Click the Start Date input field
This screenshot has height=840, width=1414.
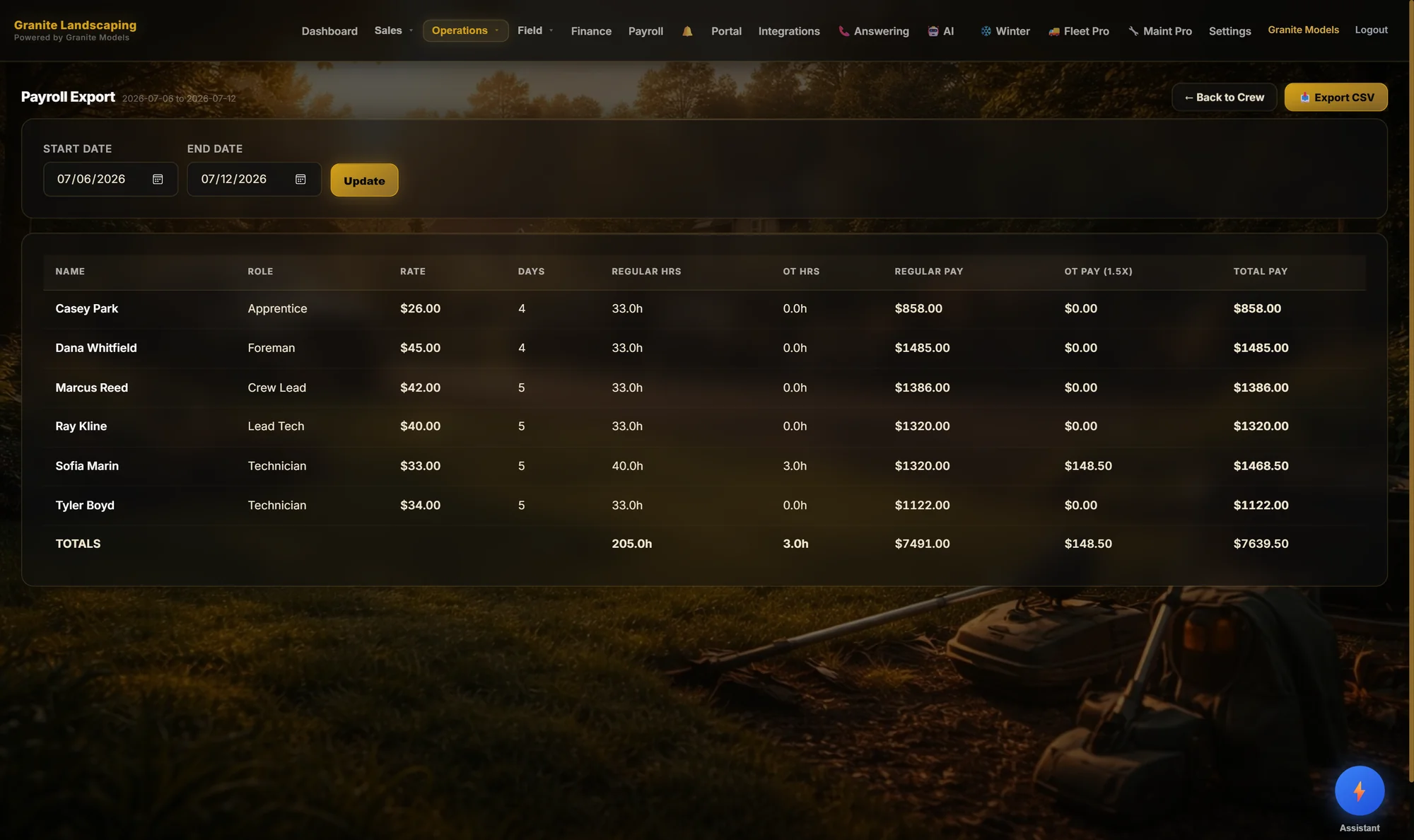110,180
